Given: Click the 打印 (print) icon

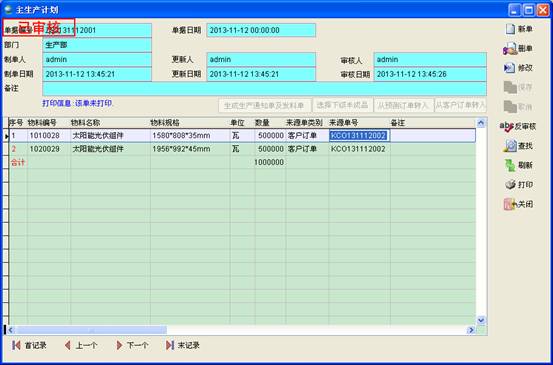Looking at the screenshot, I should pyautogui.click(x=510, y=184).
